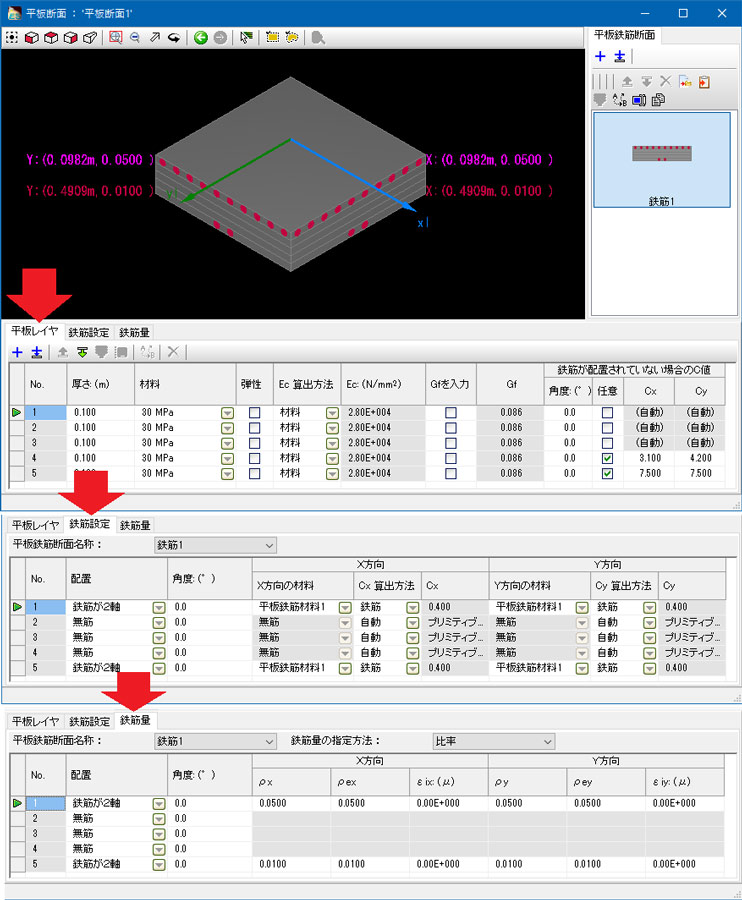This screenshot has height=900, width=742.
Task: Click the blue plus icon in the 平板鉄筋断面 panel
Action: pyautogui.click(x=600, y=56)
